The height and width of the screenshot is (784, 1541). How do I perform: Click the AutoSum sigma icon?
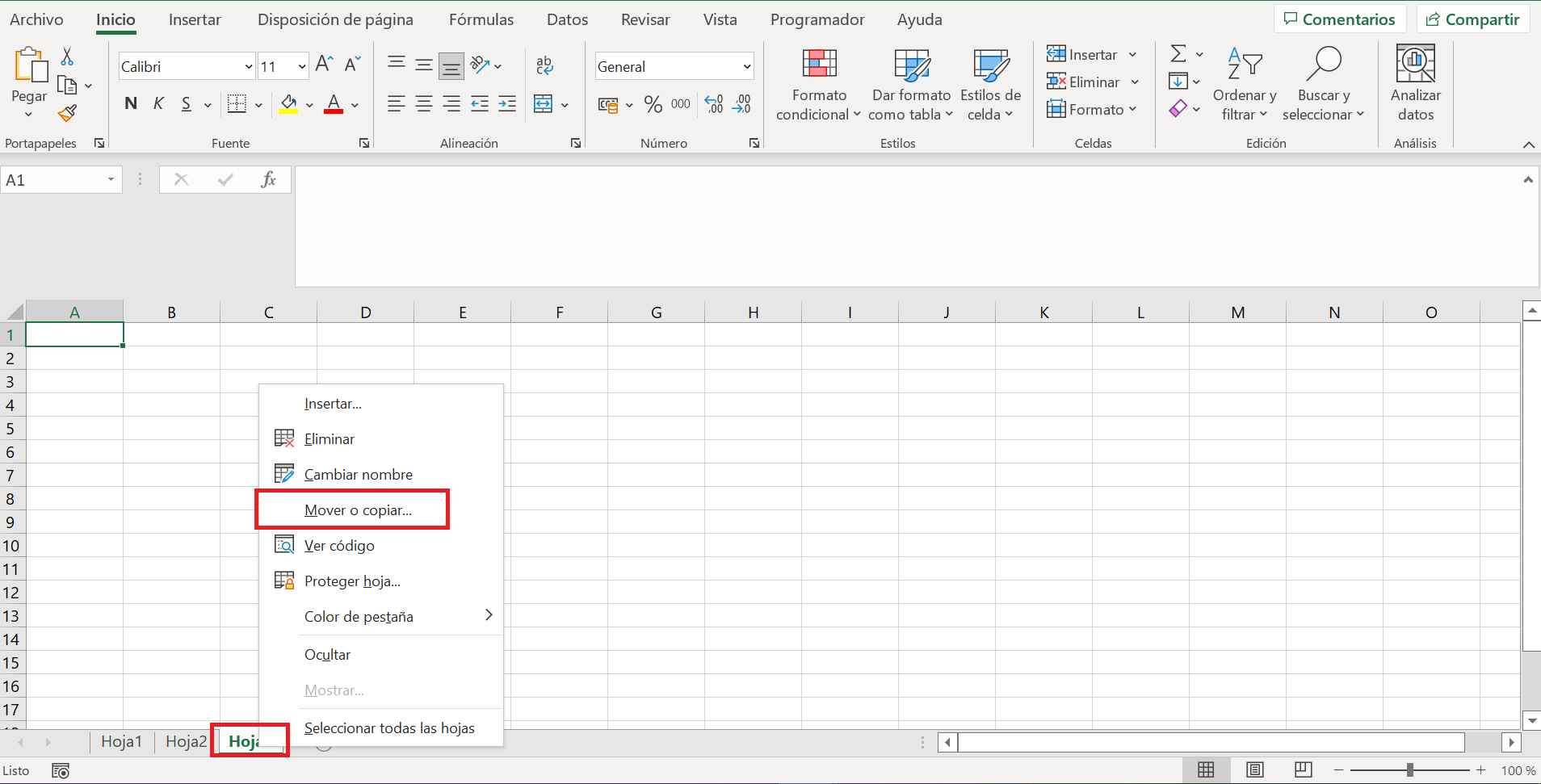(x=1178, y=54)
